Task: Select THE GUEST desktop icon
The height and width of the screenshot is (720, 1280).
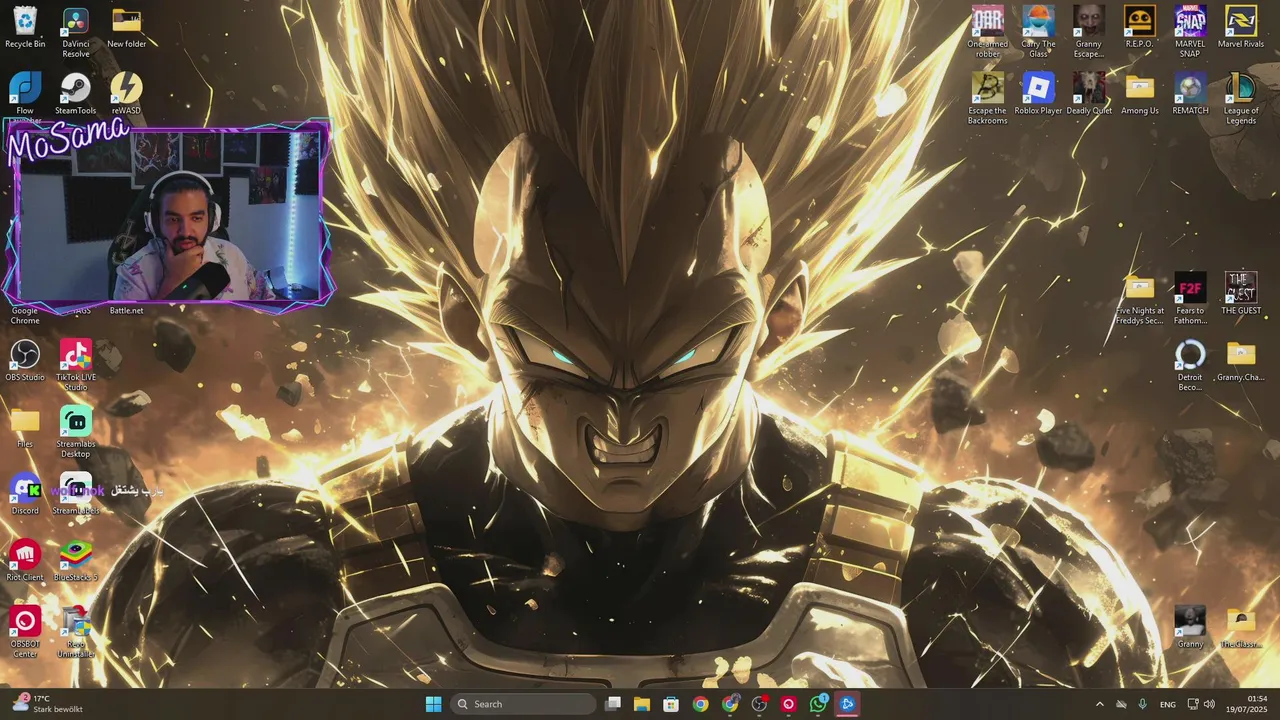Action: (1241, 294)
